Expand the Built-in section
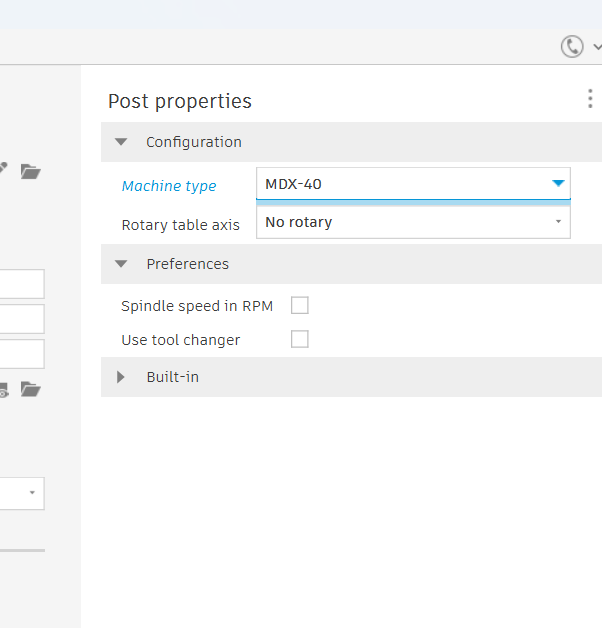This screenshot has height=628, width=602. point(121,377)
